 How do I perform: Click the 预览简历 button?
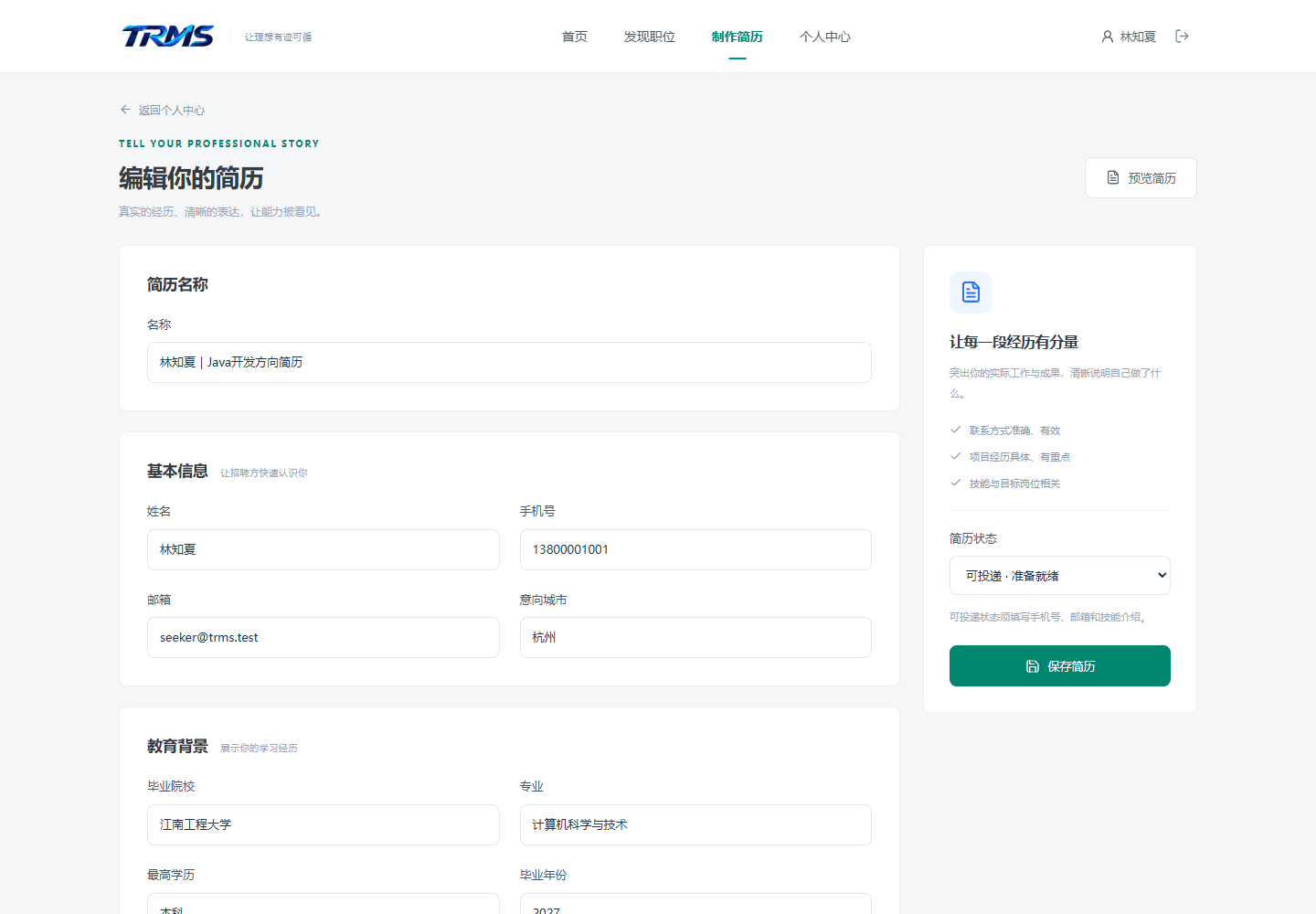1141,178
